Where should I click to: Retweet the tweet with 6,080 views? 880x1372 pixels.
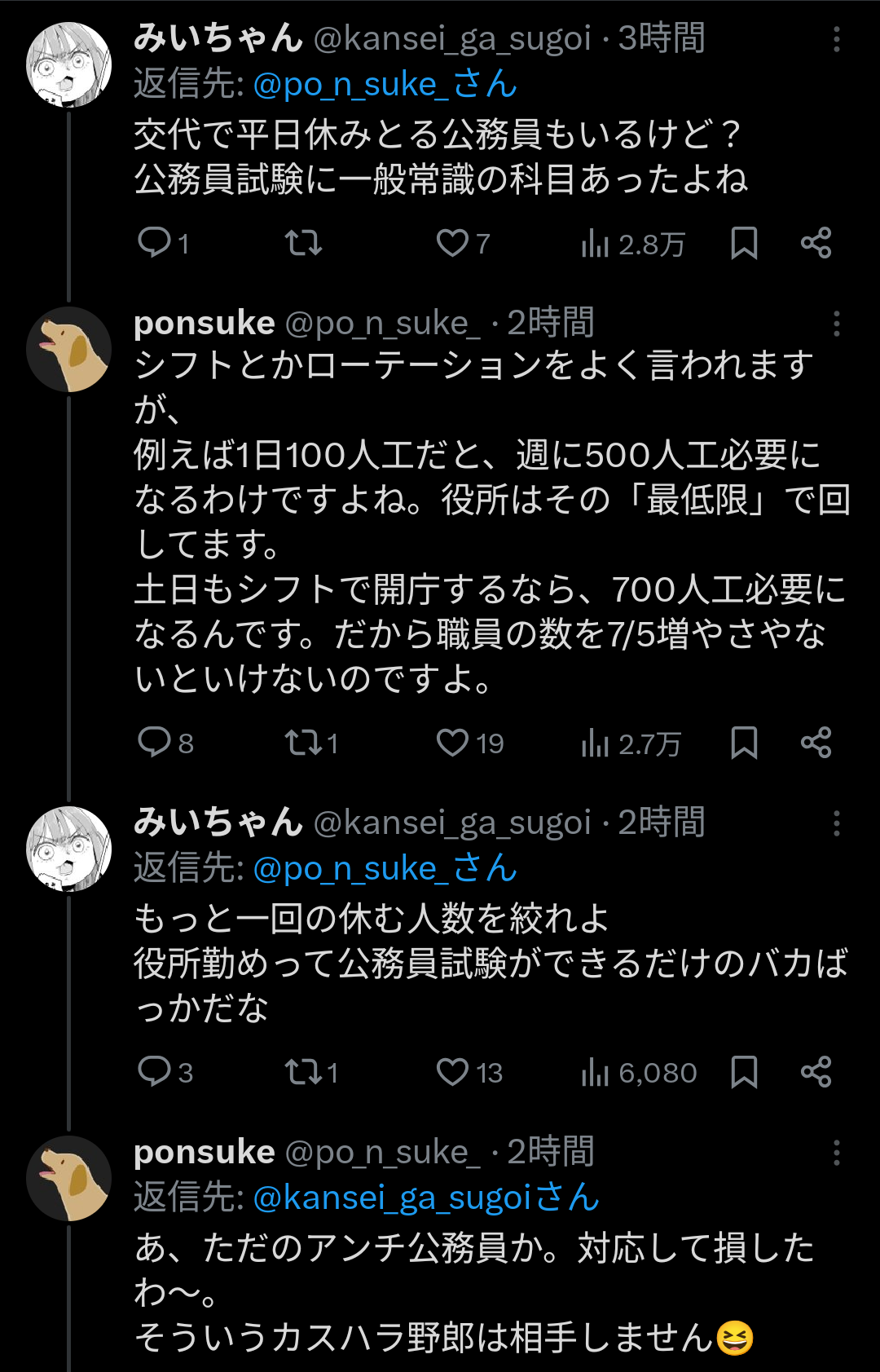[303, 1072]
